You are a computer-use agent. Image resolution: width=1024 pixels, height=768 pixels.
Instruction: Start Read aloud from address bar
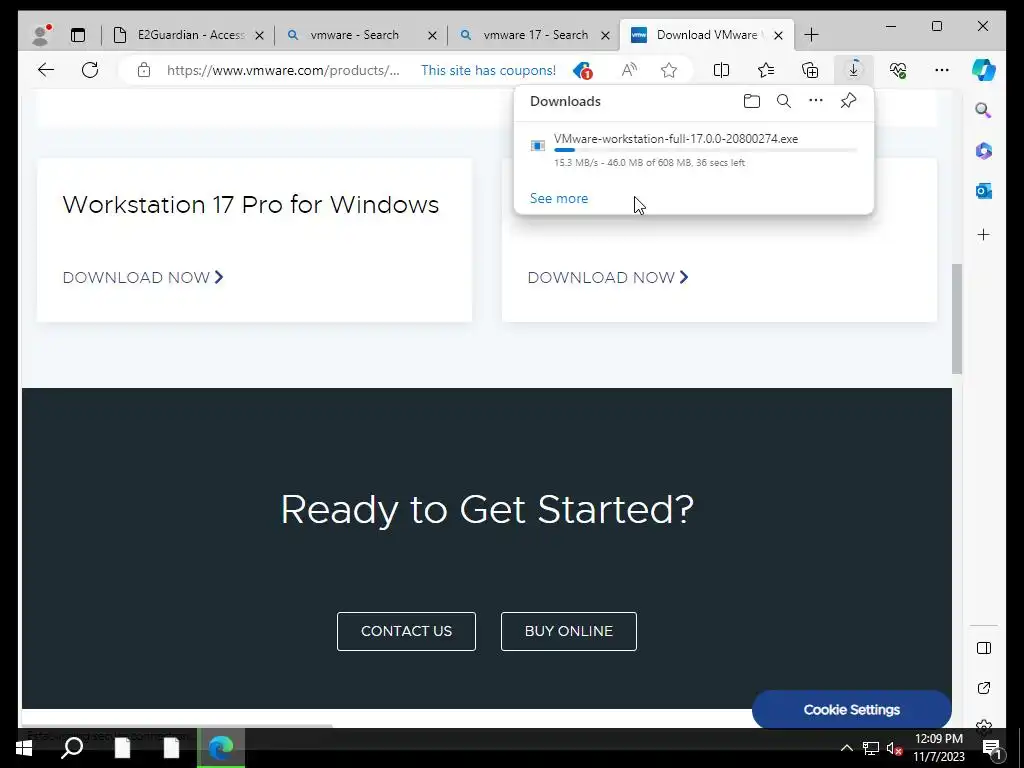pyautogui.click(x=629, y=70)
